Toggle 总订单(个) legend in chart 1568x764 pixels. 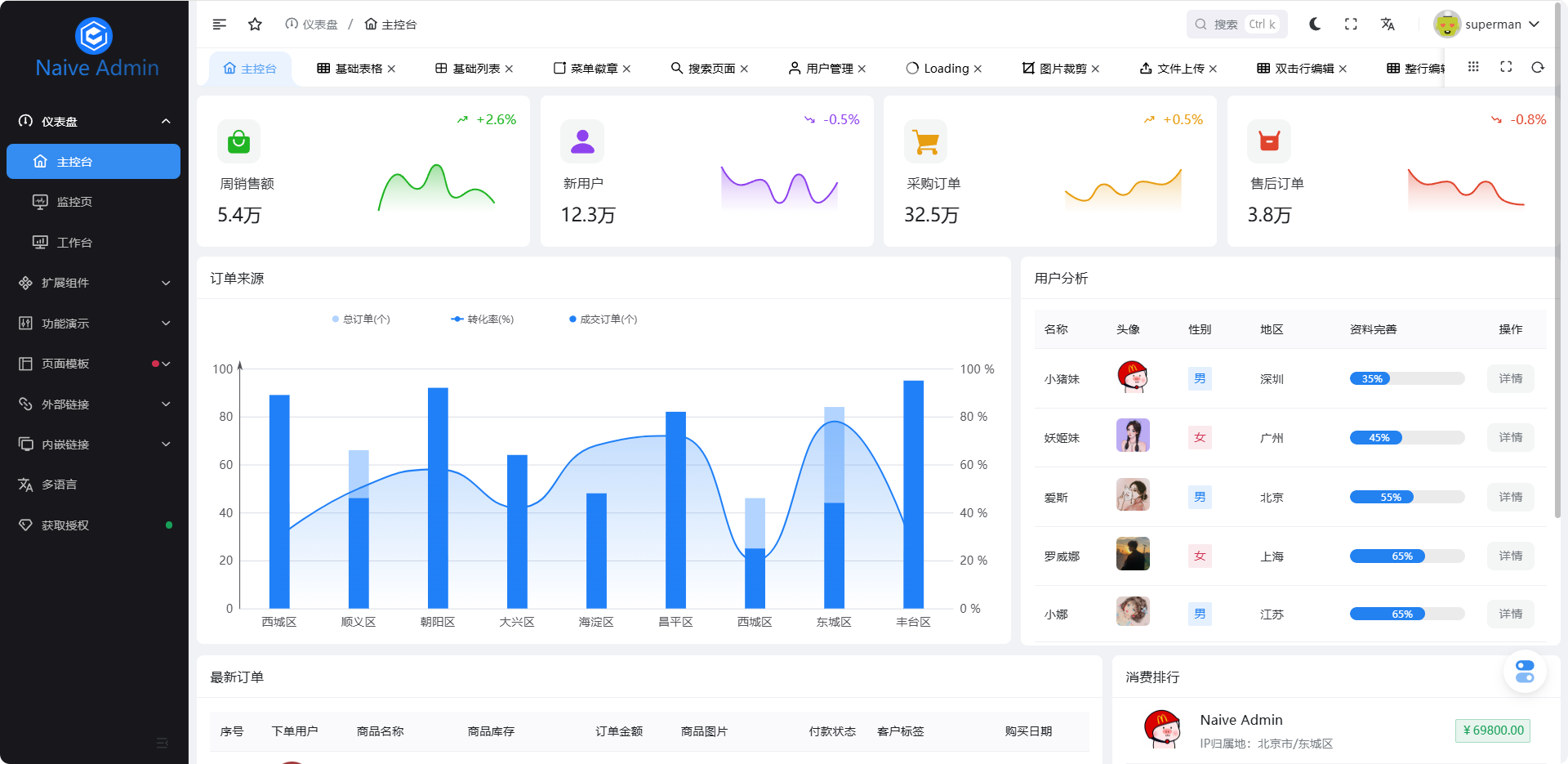(x=361, y=319)
